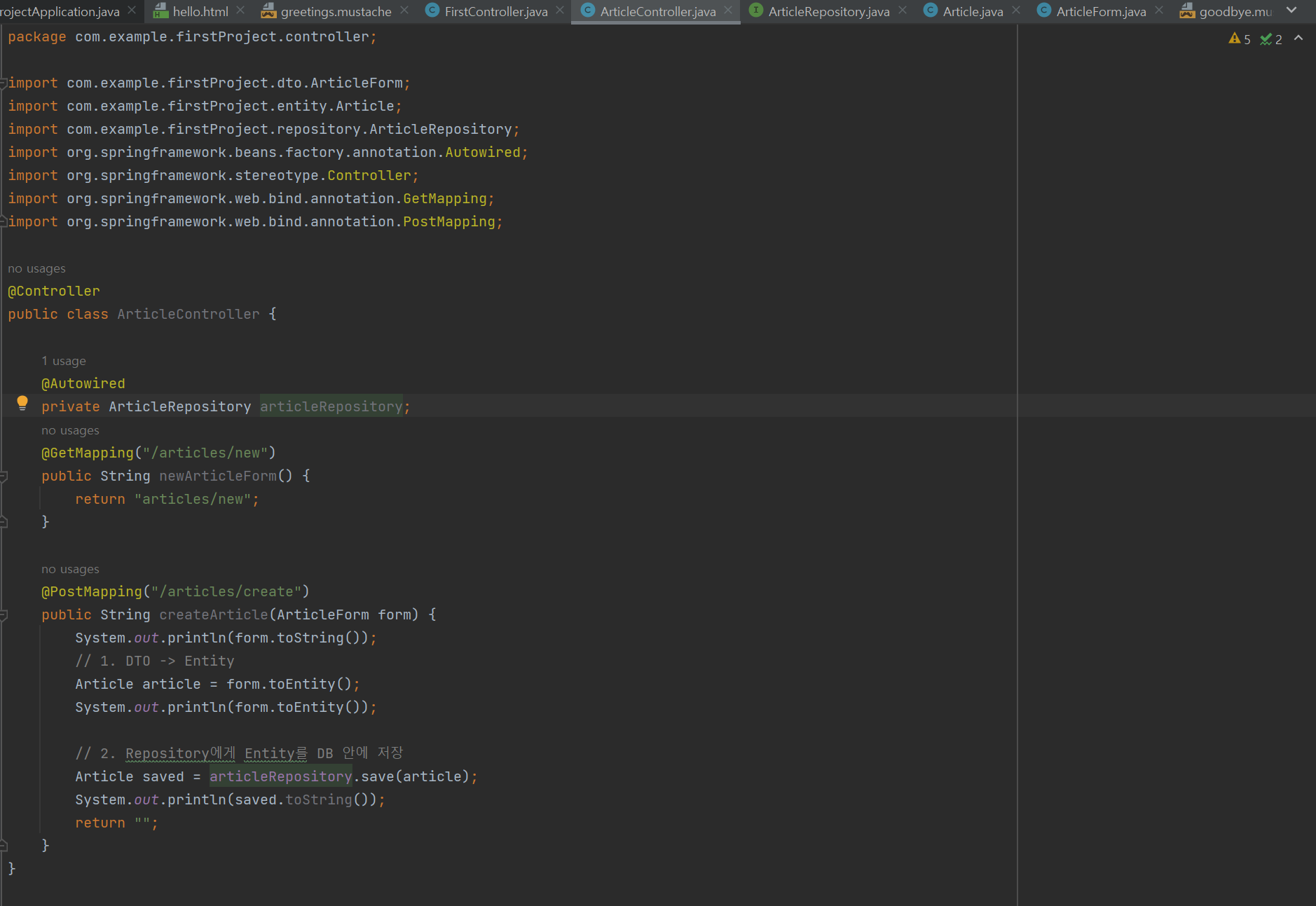The width and height of the screenshot is (1316, 906).
Task: Click the Article.java class icon
Action: pos(931,10)
